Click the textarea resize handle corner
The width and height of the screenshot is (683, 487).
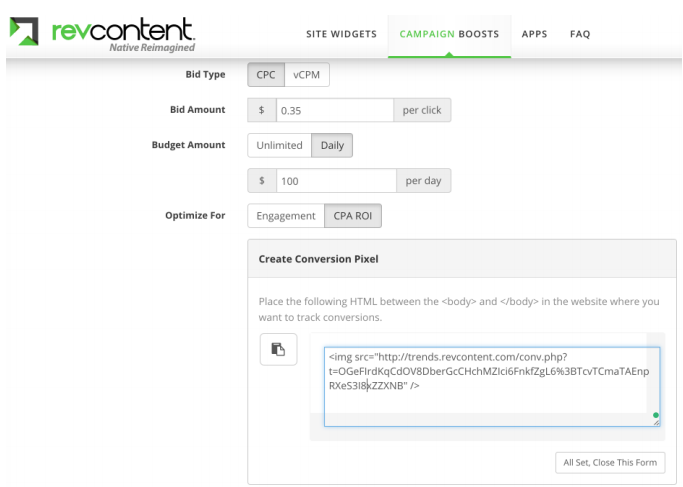(656, 423)
